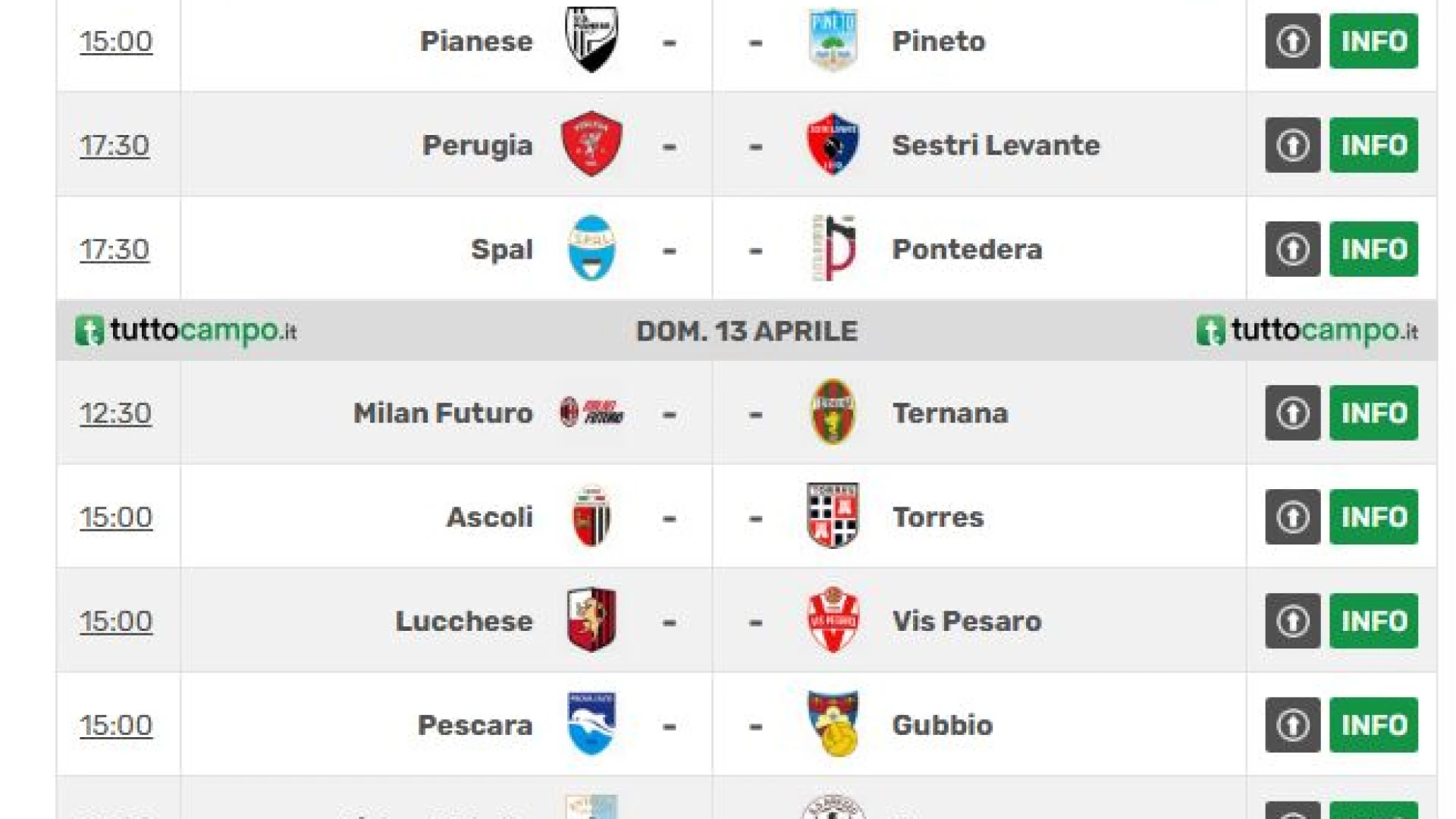This screenshot has height=819, width=1456.
Task: Click the left tuttocampo.it logo
Action: pyautogui.click(x=186, y=331)
